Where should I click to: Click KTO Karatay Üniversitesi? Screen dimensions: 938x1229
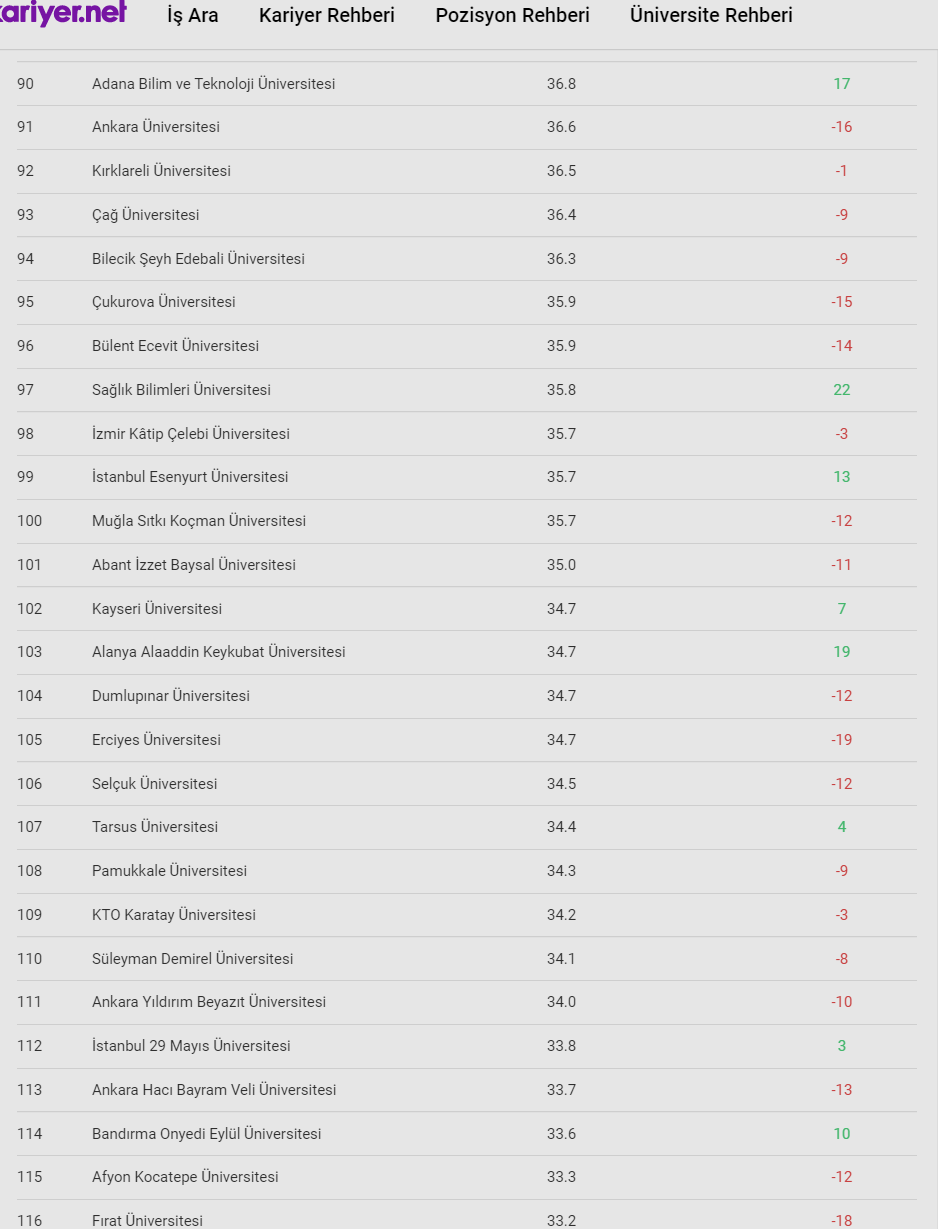coord(174,915)
